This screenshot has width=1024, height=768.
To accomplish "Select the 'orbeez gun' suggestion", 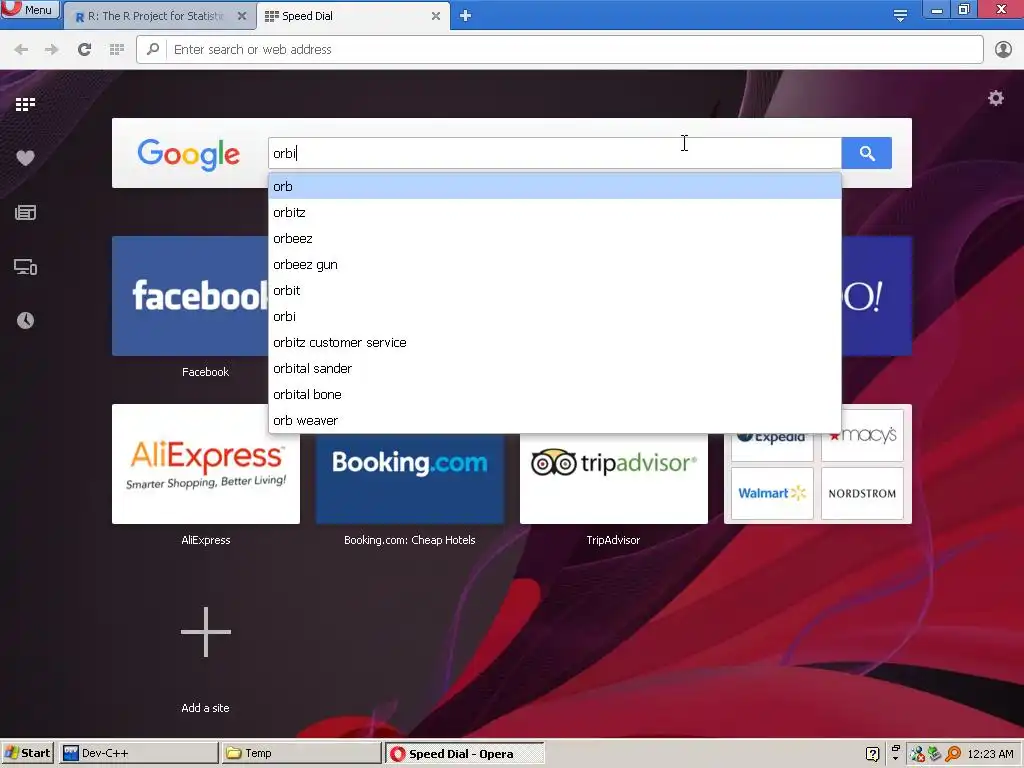I will (554, 265).
